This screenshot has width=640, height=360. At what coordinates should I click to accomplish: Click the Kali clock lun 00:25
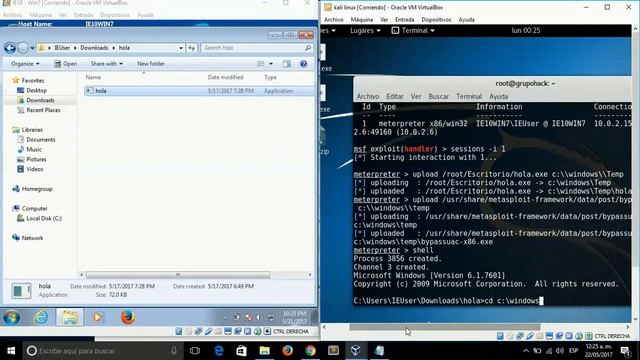(526, 31)
